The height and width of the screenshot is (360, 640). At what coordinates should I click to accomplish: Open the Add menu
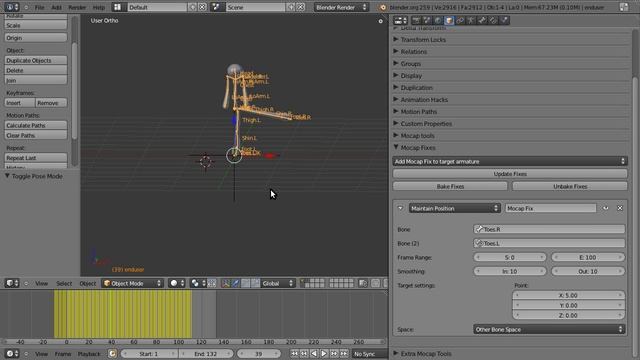point(56,7)
